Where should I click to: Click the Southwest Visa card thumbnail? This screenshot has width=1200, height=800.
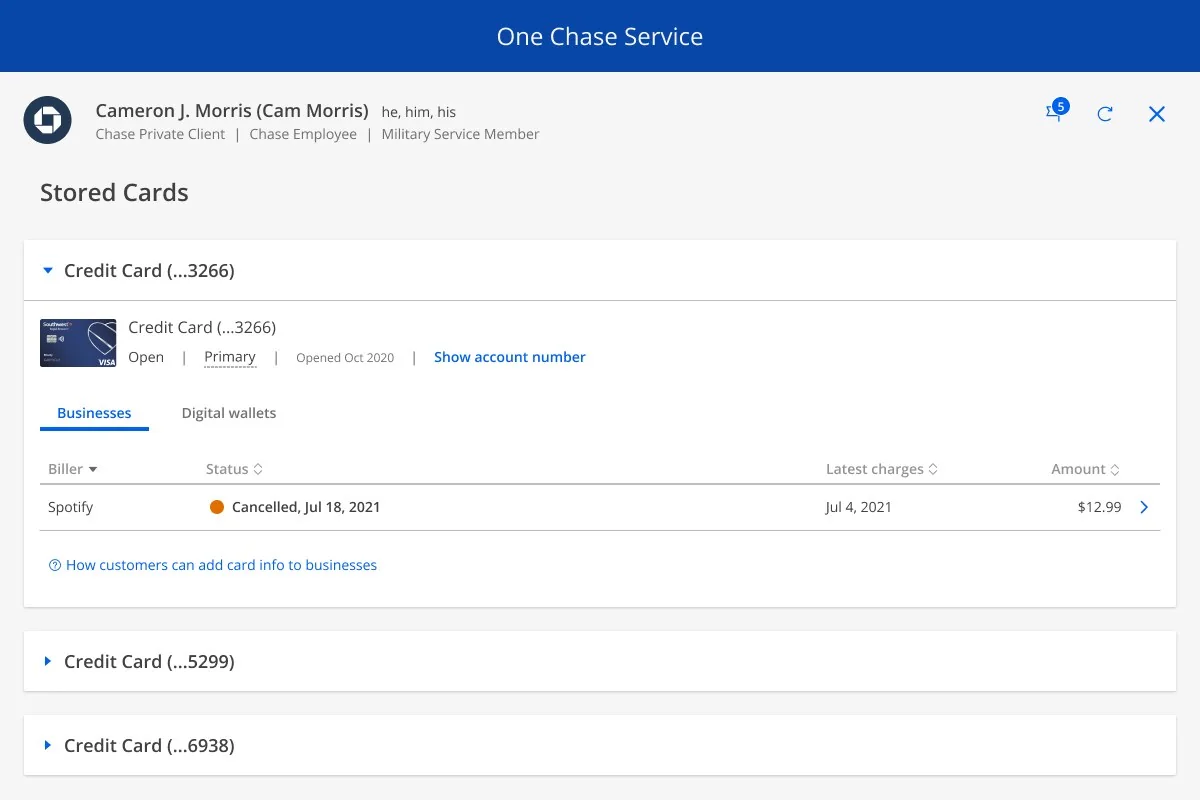pos(78,343)
